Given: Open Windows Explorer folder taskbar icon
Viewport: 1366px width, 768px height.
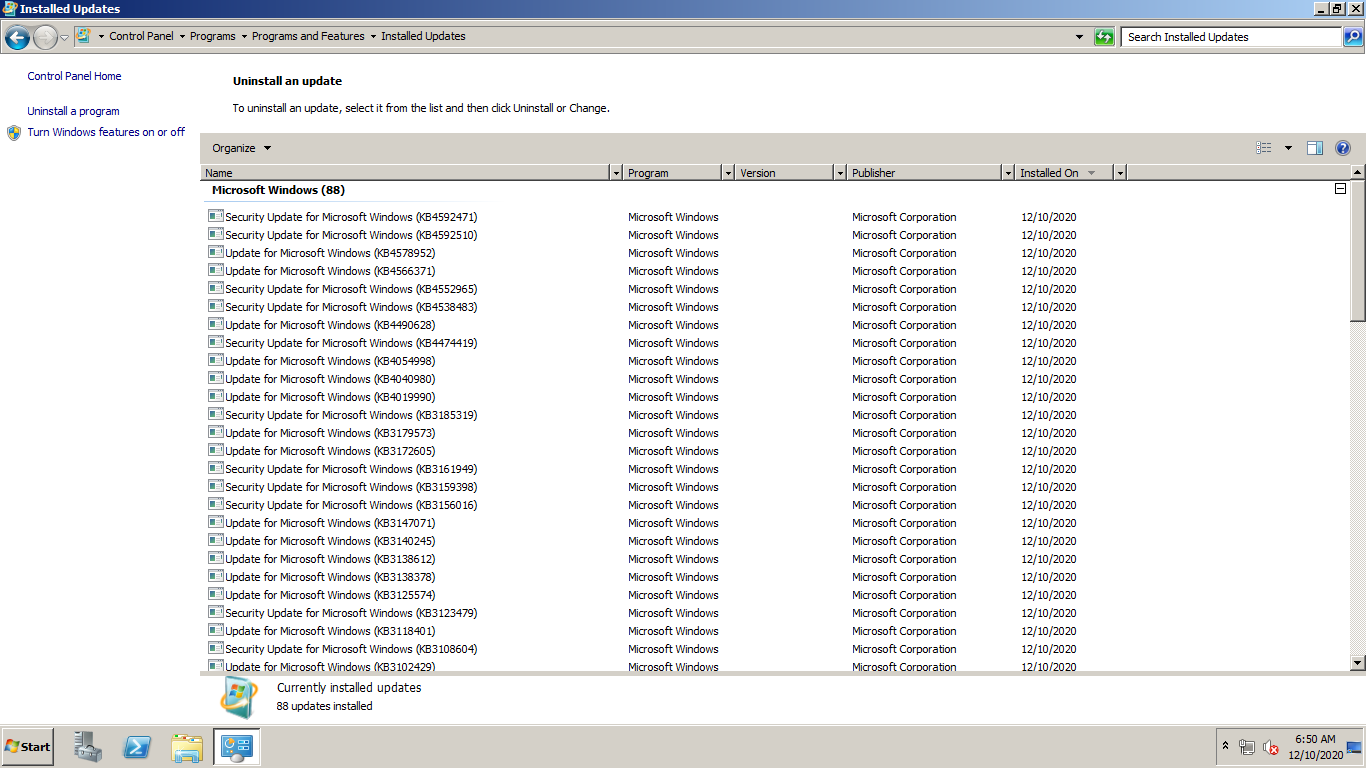Looking at the screenshot, I should 187,747.
